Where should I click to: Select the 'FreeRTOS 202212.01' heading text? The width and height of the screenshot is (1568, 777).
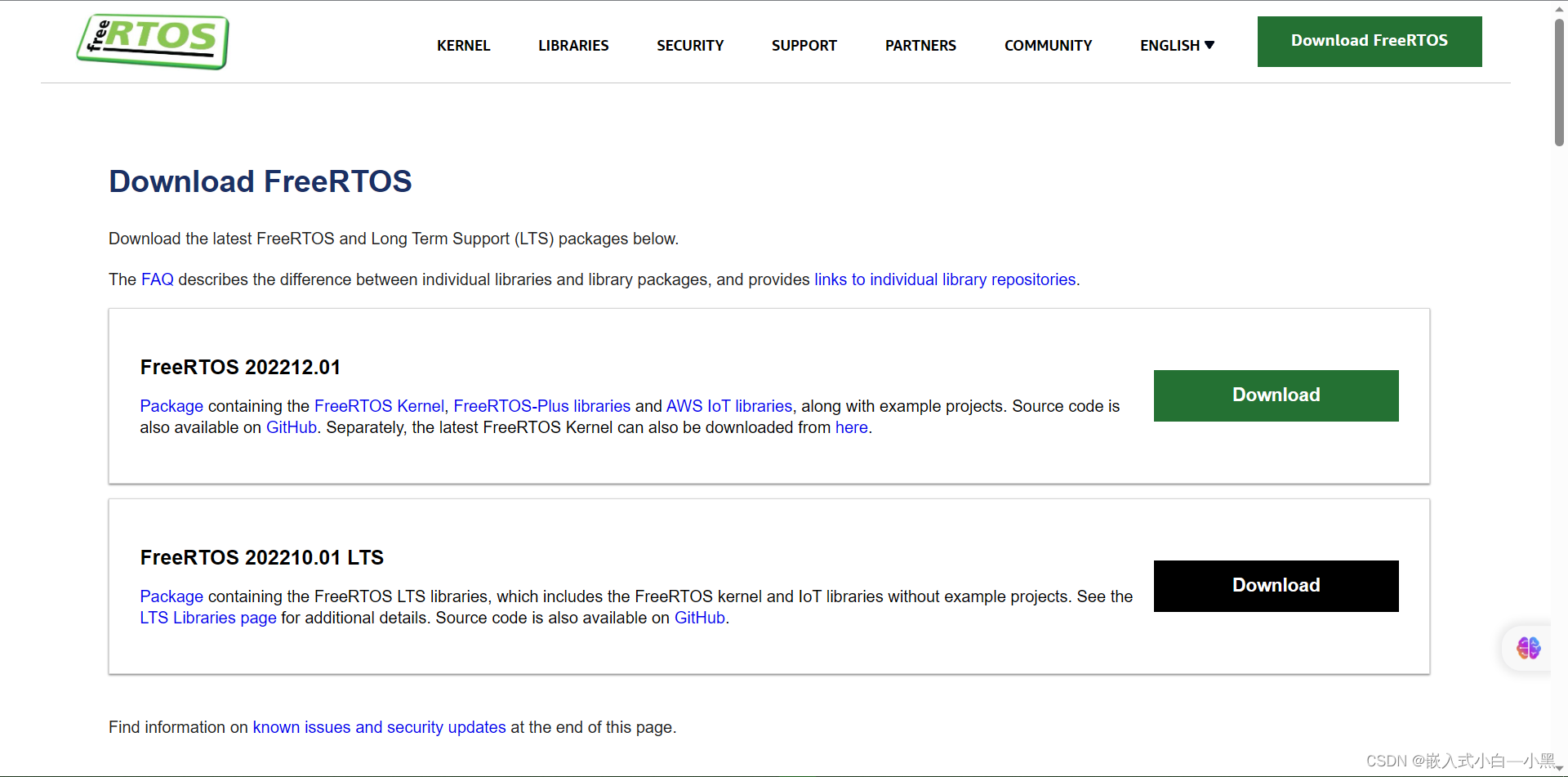tap(240, 368)
